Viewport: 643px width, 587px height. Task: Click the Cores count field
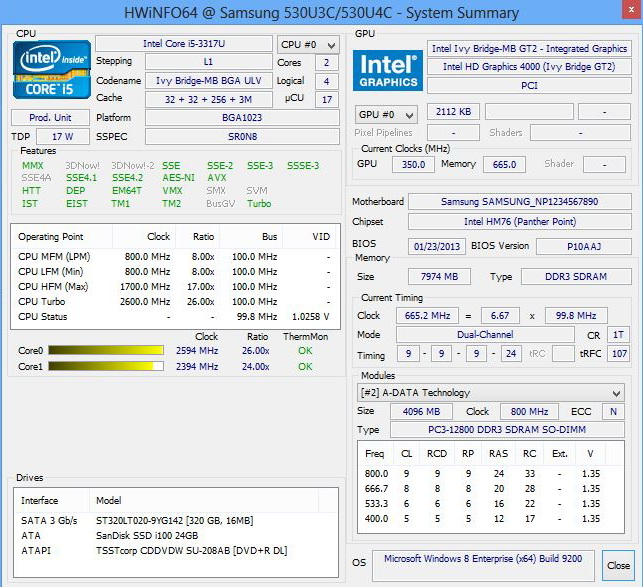[326, 63]
